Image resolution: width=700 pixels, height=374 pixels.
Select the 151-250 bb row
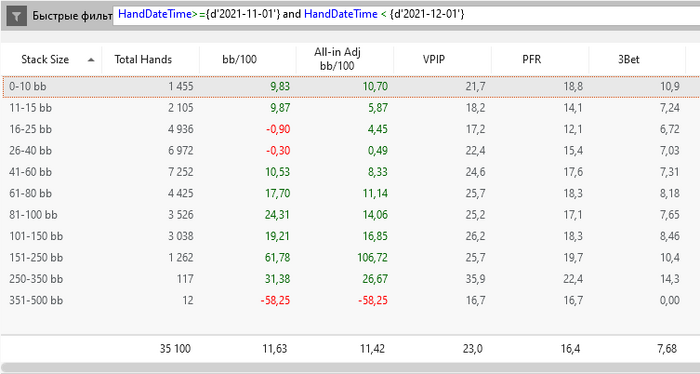coord(350,258)
